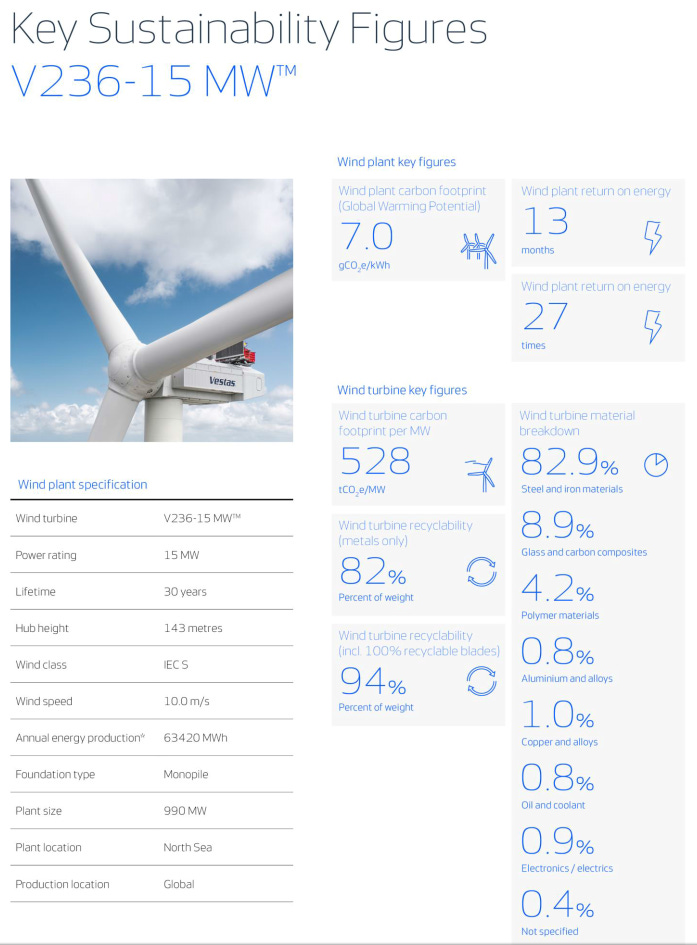Click the '4.2%' value
The height and width of the screenshot is (945, 697).
click(x=558, y=588)
